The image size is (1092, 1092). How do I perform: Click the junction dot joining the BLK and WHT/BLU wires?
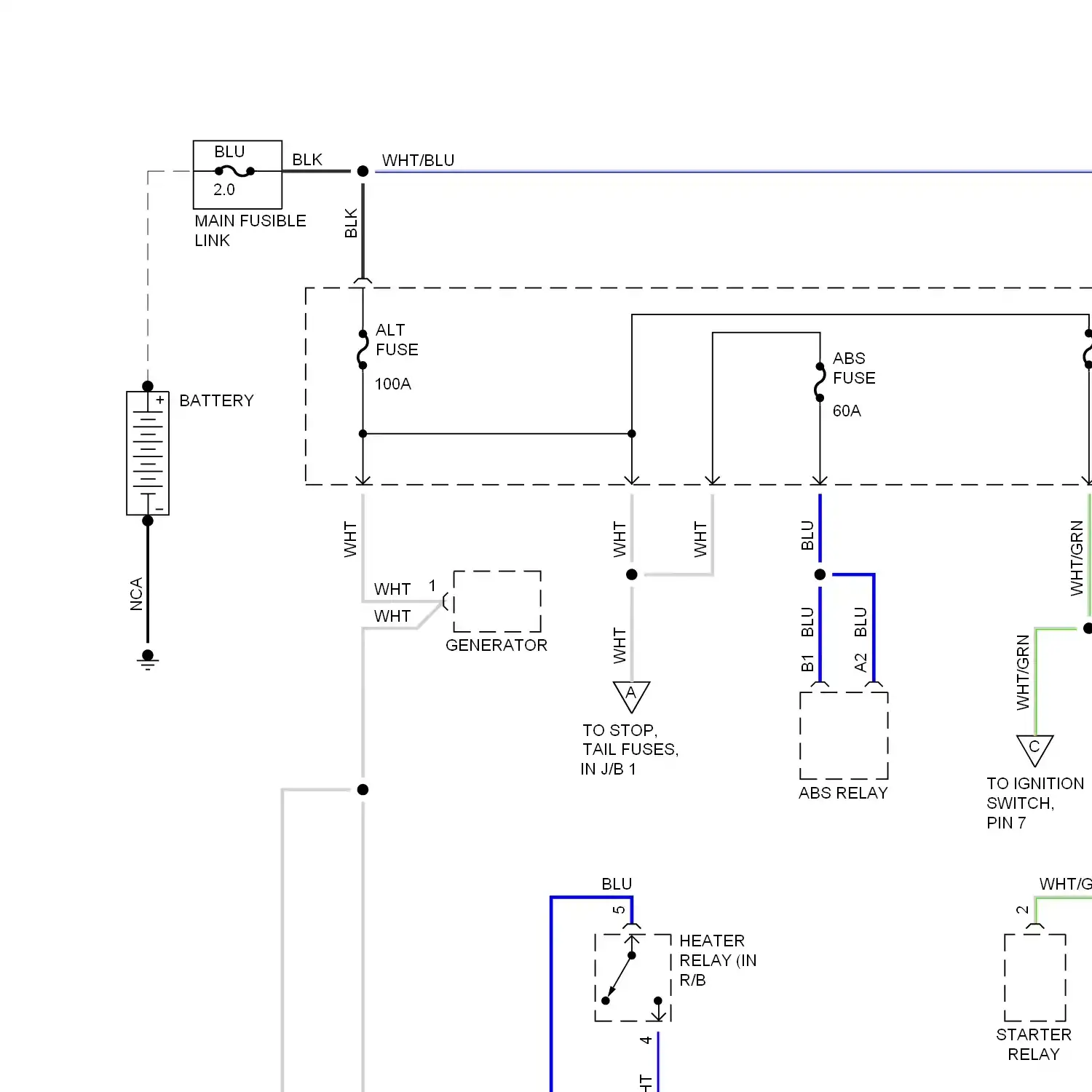pyautogui.click(x=363, y=171)
